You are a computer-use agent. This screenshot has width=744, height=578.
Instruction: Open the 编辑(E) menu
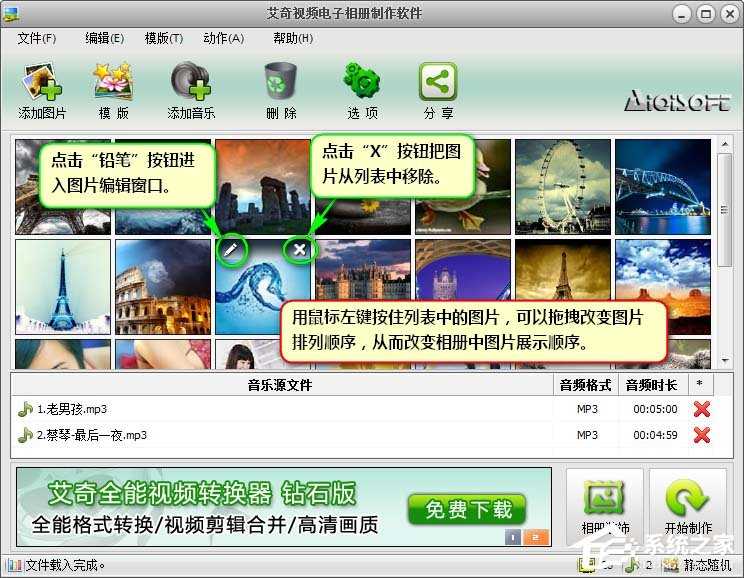[x=104, y=39]
